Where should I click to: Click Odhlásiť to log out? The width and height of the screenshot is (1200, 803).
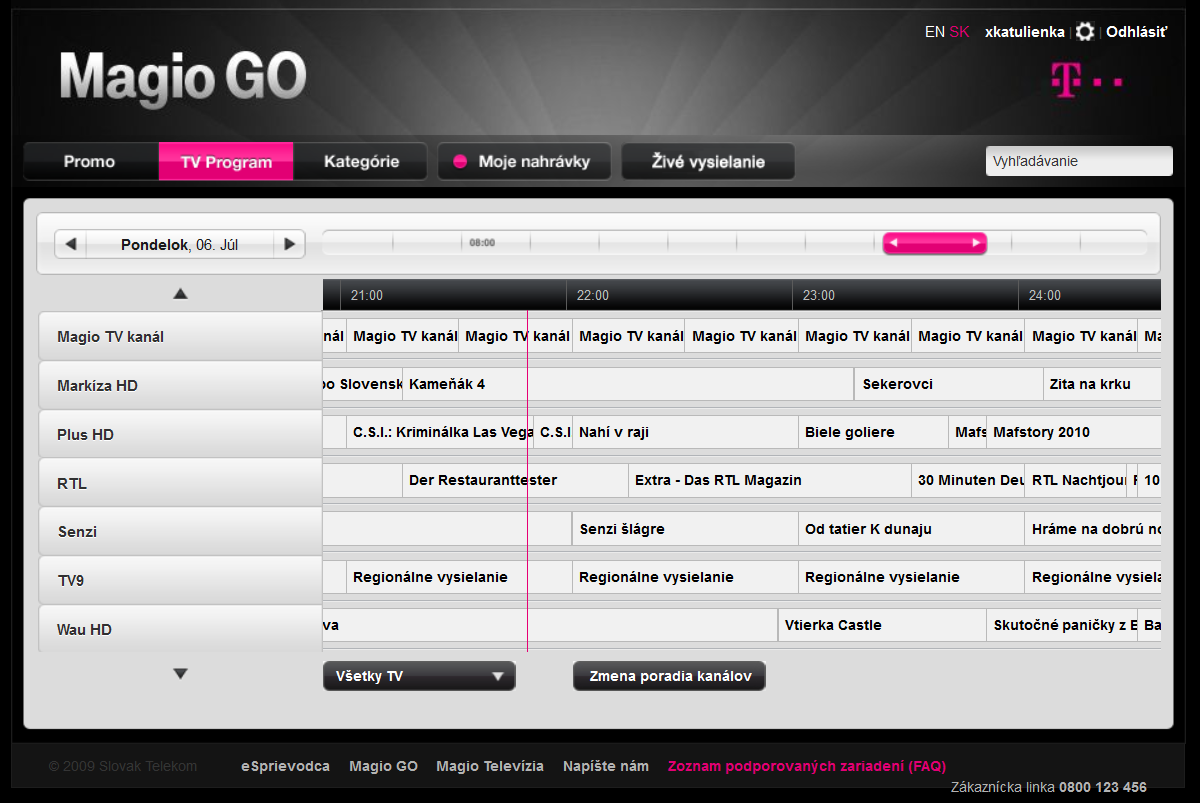tap(1137, 32)
